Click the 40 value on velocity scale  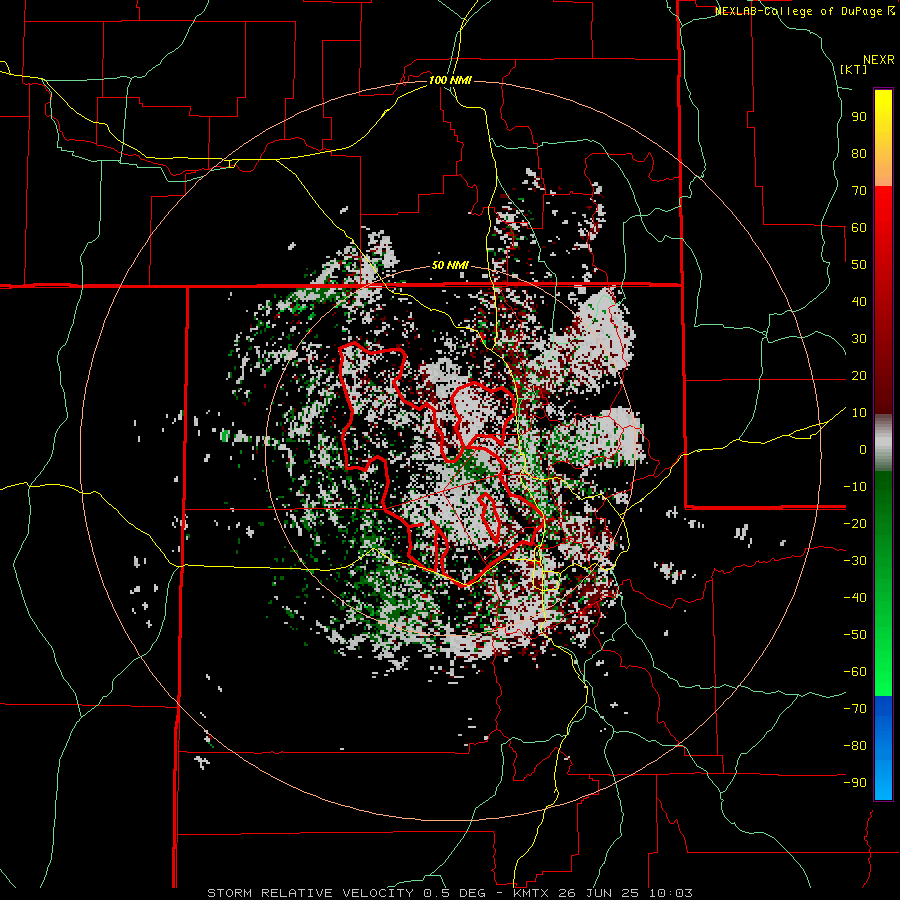coord(859,301)
